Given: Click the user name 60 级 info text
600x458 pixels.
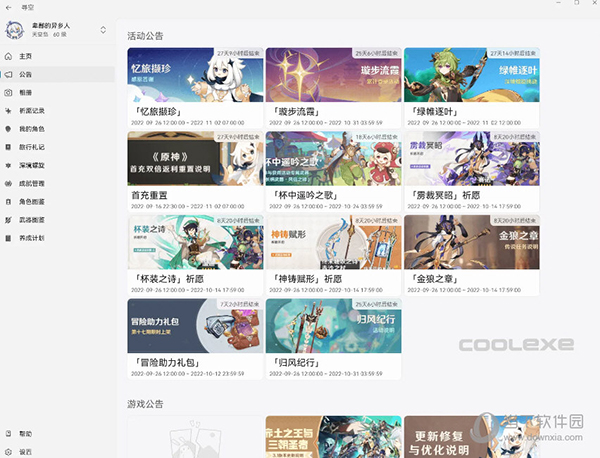Looking at the screenshot, I should pos(49,34).
